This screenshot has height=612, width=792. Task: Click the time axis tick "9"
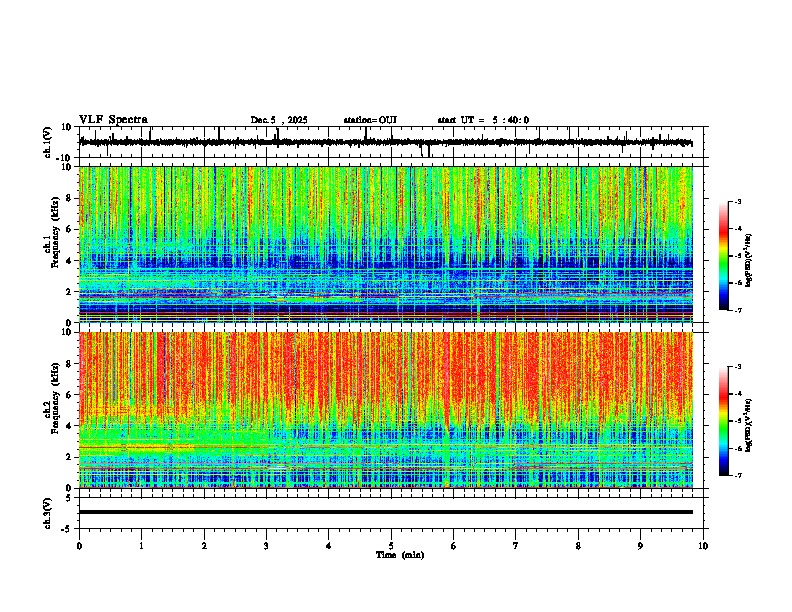(x=640, y=546)
